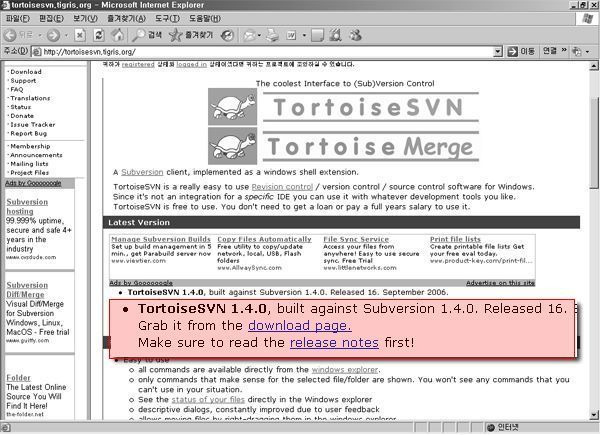Click the Manage Subversion Builds ad

(x=161, y=239)
